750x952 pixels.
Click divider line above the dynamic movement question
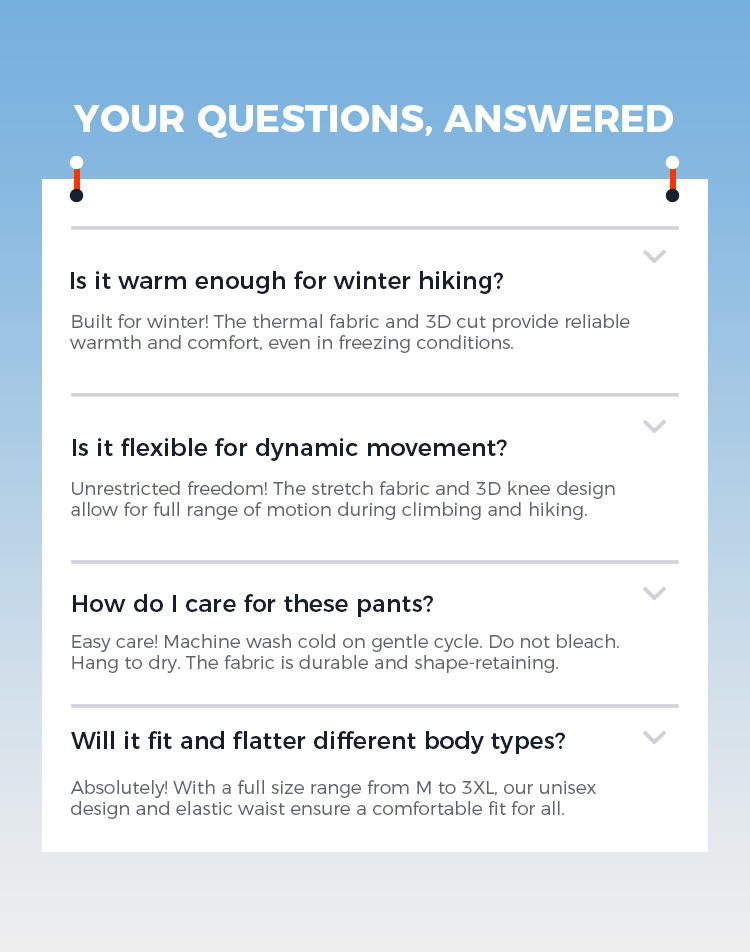[x=374, y=395]
